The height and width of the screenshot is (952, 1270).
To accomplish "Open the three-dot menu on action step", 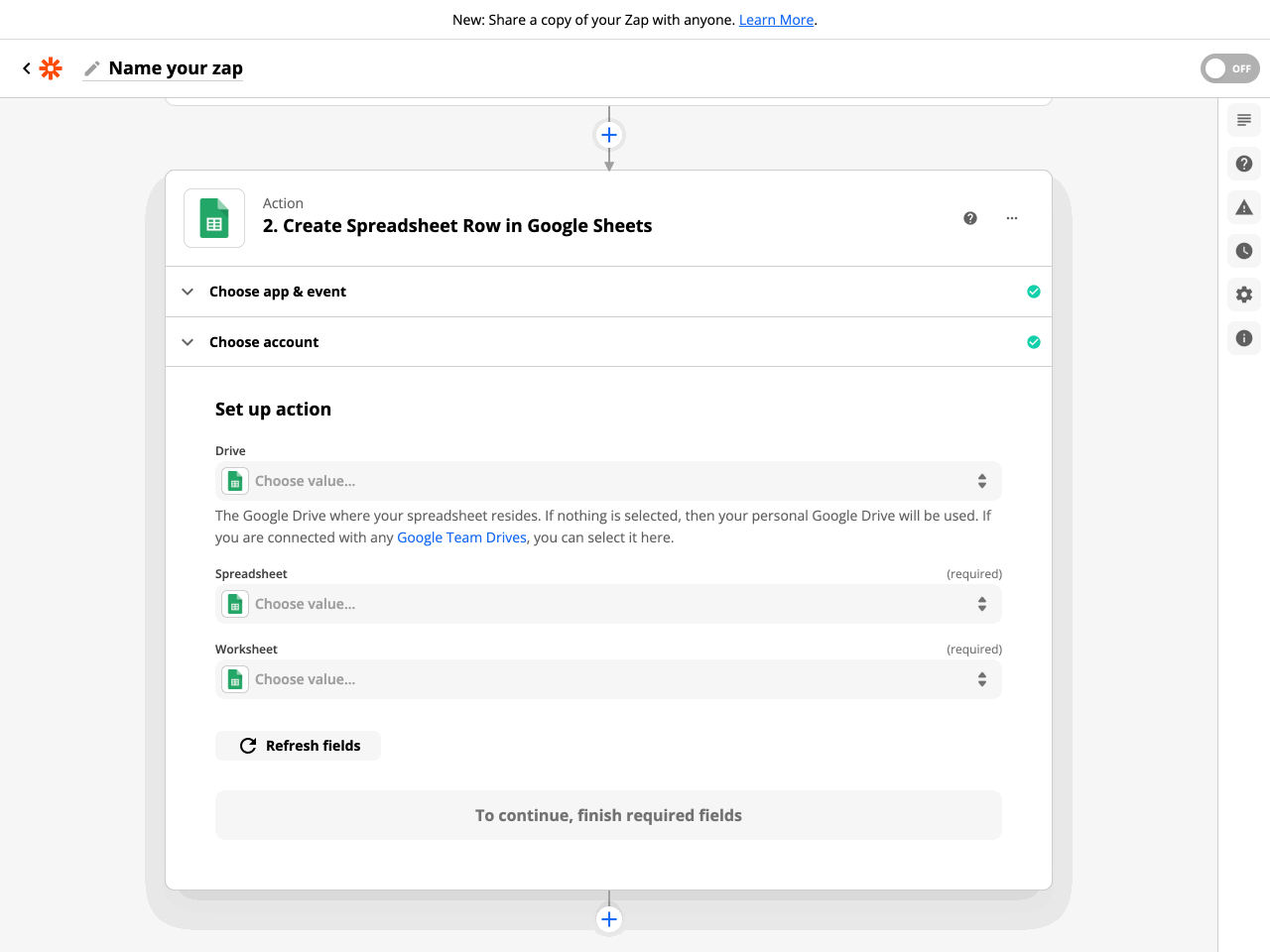I will (x=1012, y=218).
